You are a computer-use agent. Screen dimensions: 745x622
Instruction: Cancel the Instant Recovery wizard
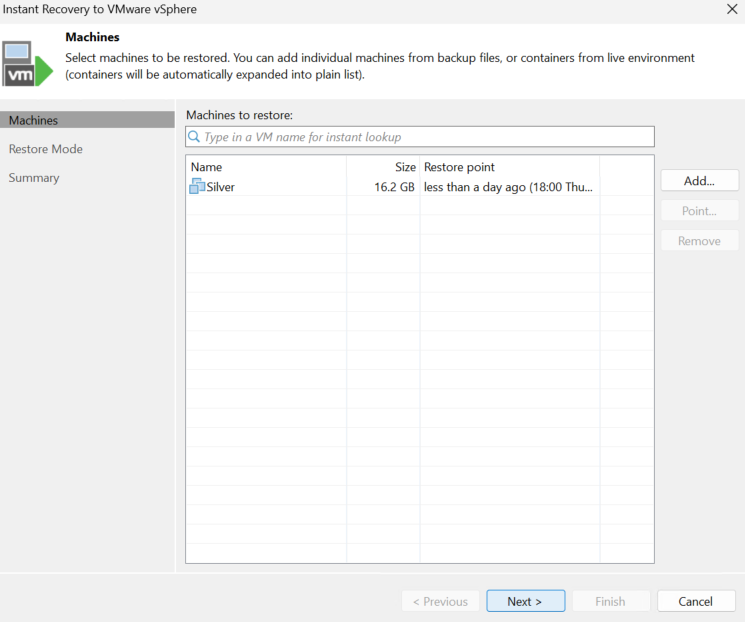[x=696, y=602]
